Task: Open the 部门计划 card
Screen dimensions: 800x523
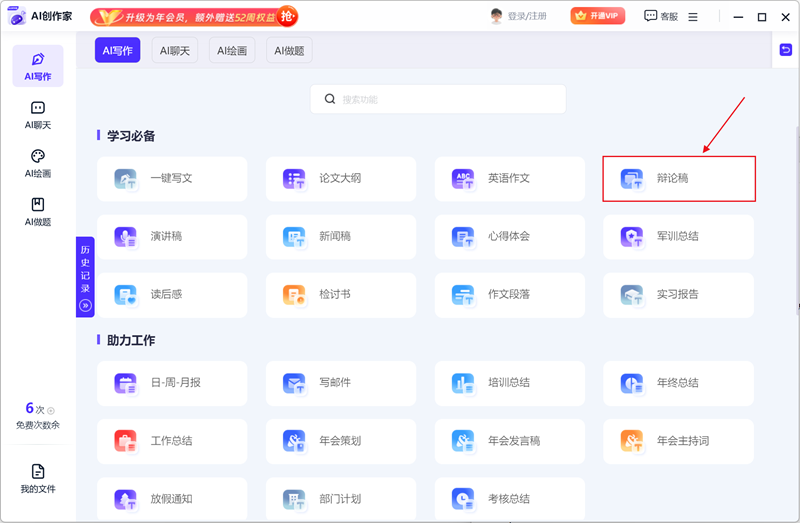Action: click(341, 500)
